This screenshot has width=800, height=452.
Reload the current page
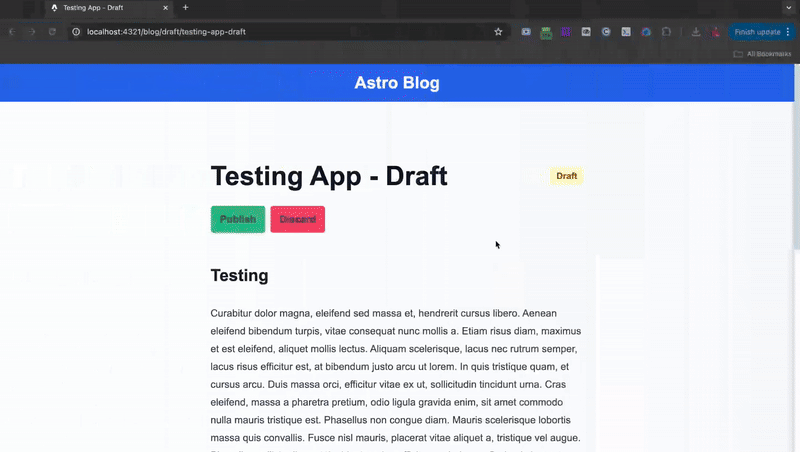pos(52,32)
